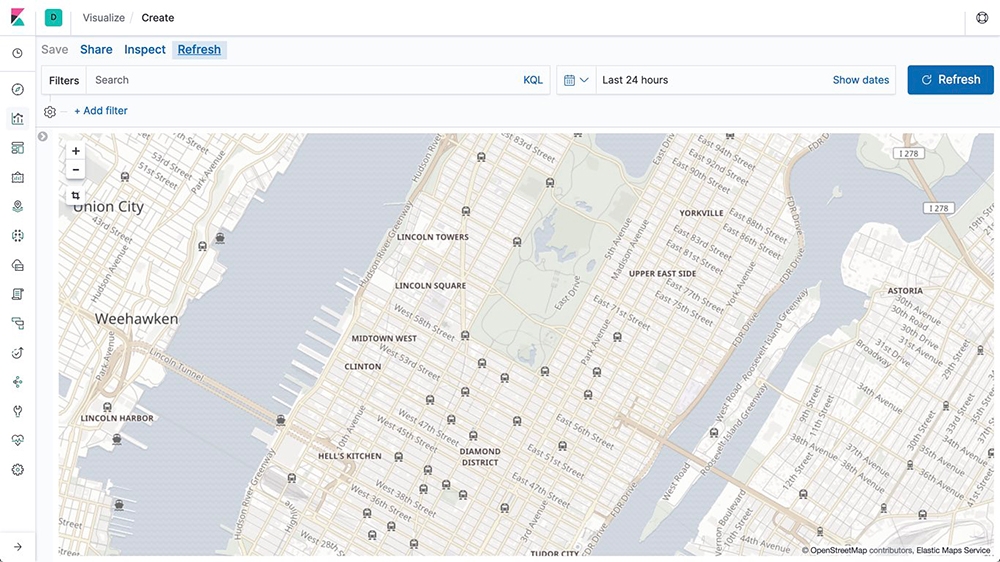Click the LINCOLN TOWERS map label
1000x562 pixels.
(x=433, y=237)
